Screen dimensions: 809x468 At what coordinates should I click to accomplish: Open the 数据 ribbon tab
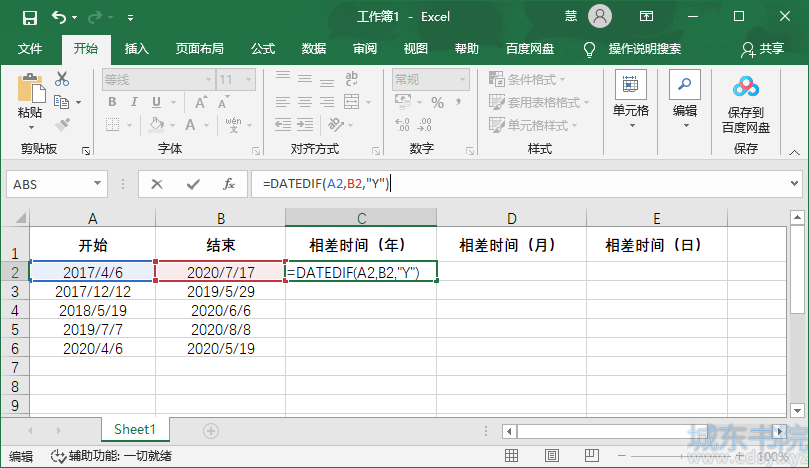click(314, 49)
